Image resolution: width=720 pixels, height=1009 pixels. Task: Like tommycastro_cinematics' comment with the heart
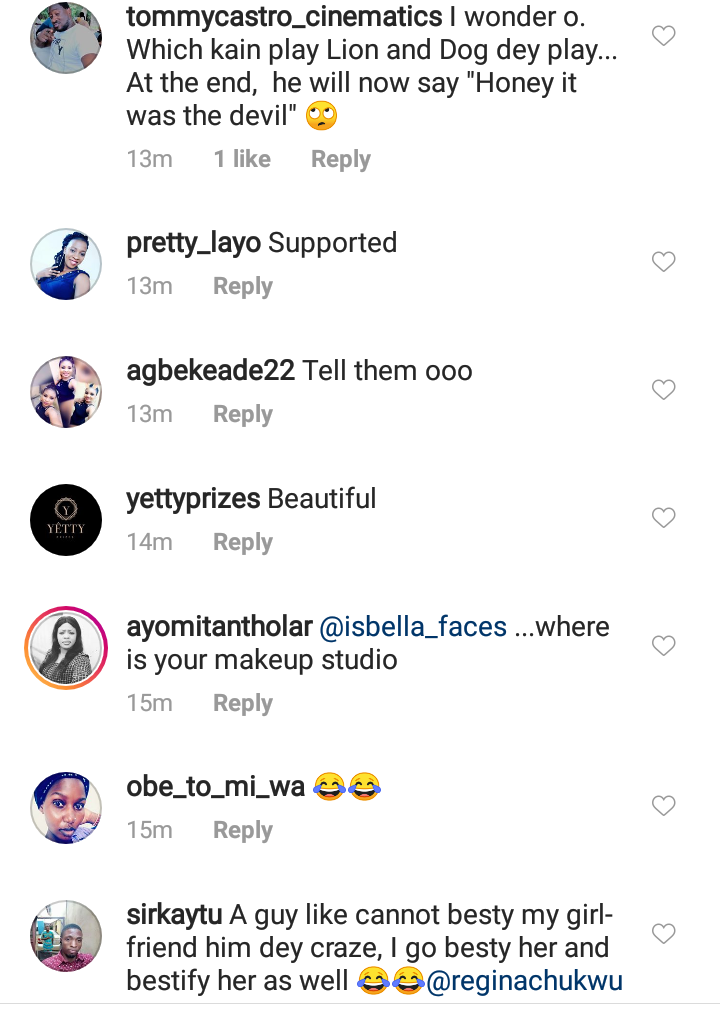[664, 37]
